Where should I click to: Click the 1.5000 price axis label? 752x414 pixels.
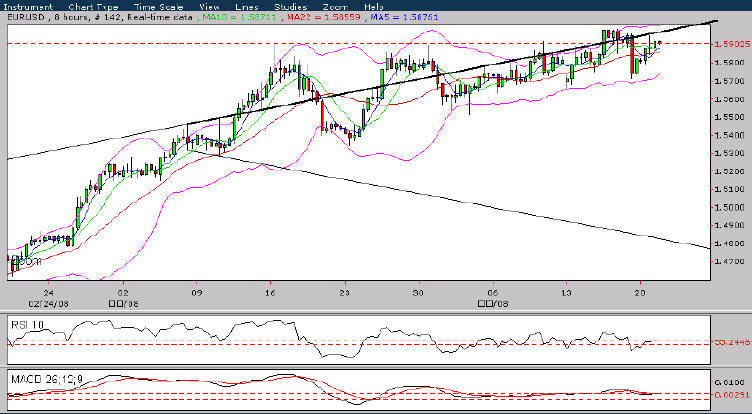[730, 207]
